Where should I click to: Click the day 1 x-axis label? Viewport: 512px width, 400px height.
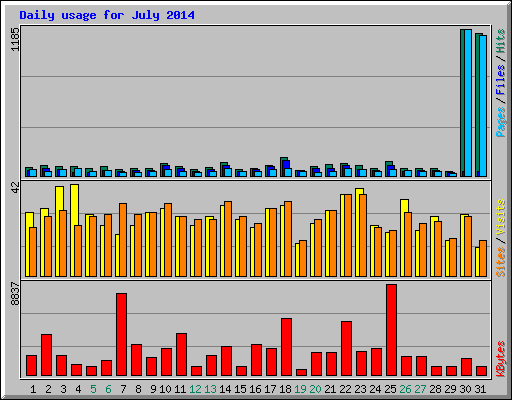[33, 389]
